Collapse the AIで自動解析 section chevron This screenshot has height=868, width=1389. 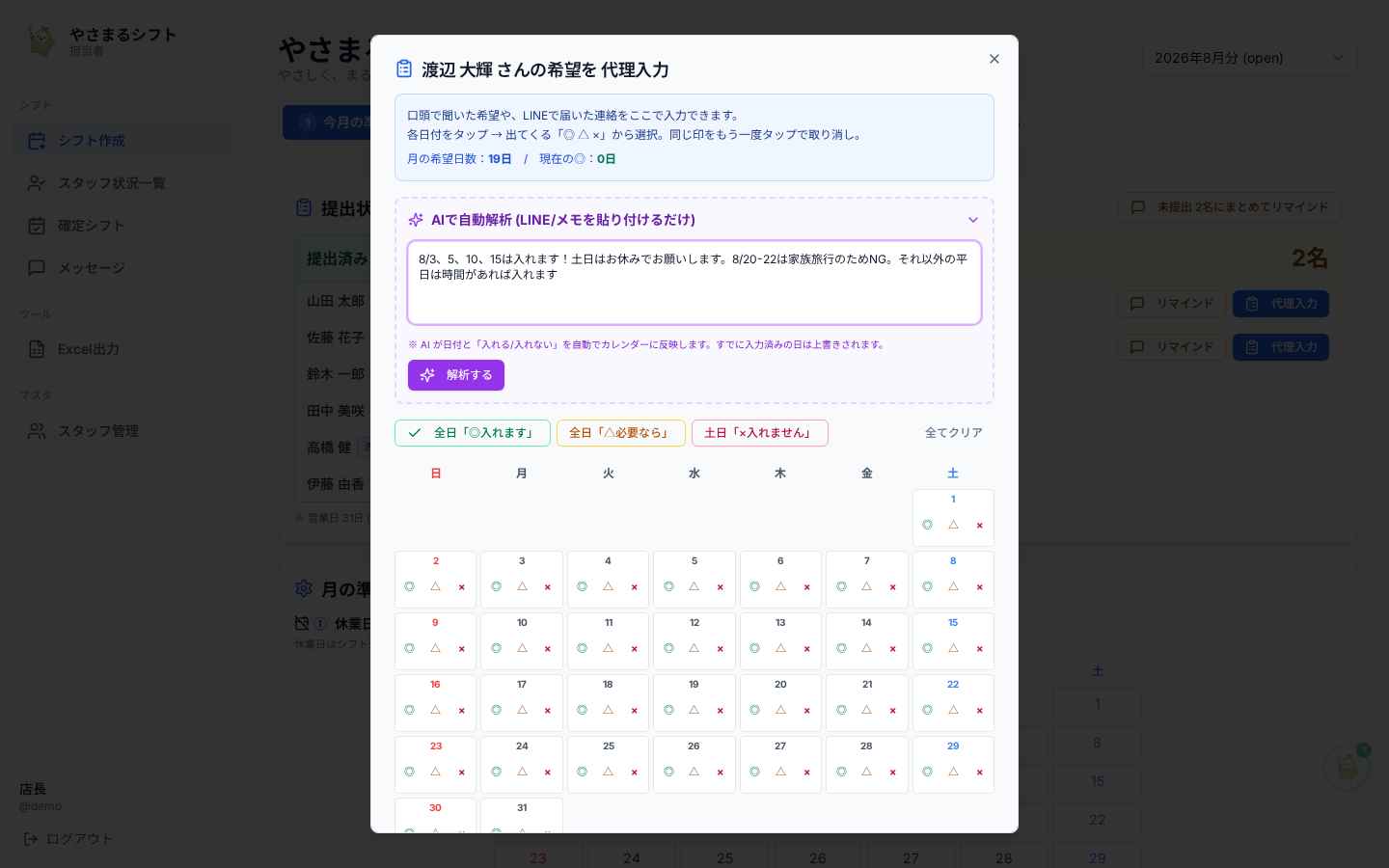pos(972,220)
